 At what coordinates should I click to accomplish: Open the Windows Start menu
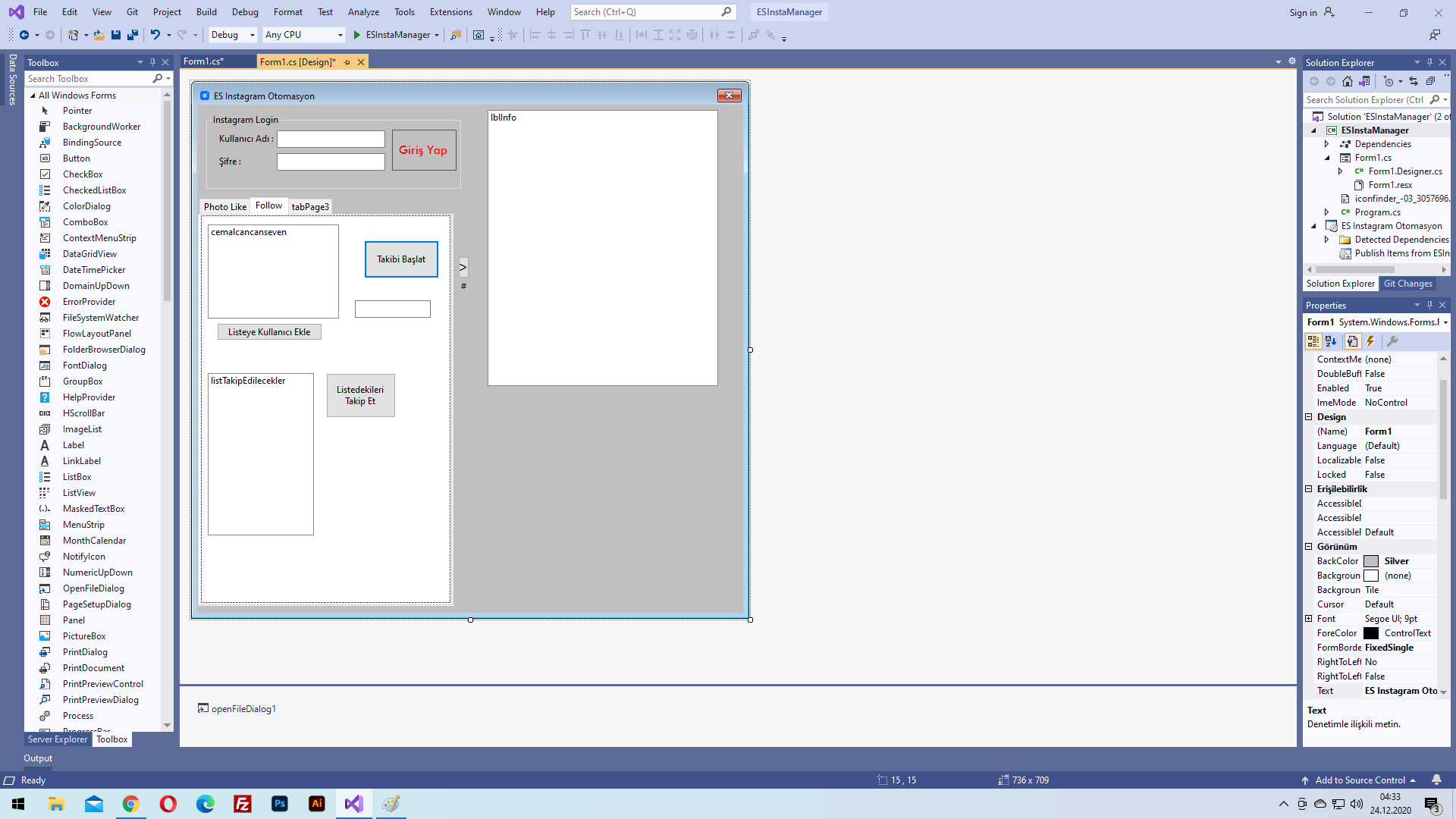click(x=18, y=804)
